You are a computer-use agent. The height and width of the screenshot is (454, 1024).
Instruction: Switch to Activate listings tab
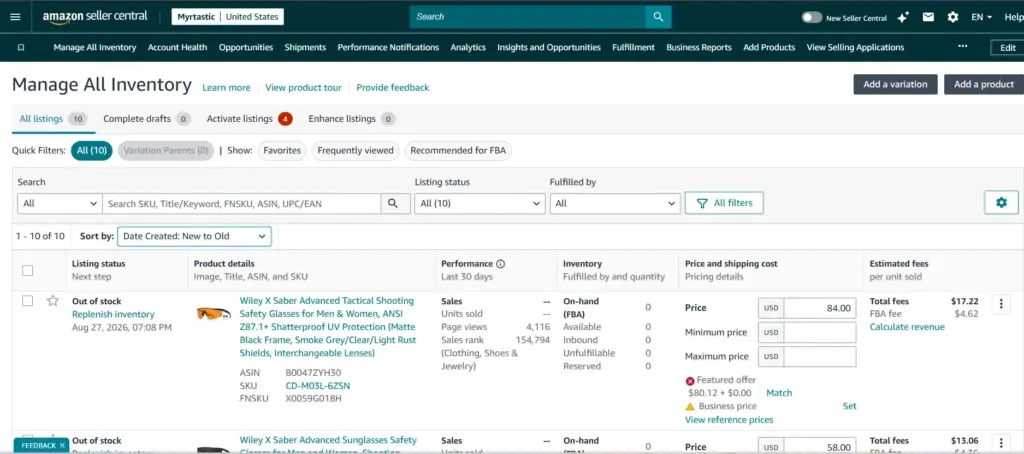tap(249, 119)
